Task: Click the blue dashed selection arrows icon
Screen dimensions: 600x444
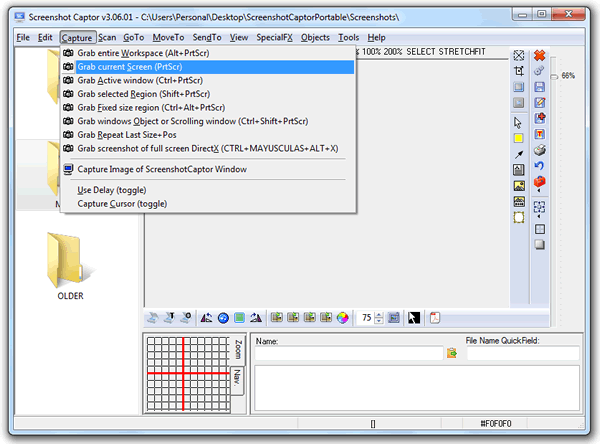Action: [x=540, y=207]
